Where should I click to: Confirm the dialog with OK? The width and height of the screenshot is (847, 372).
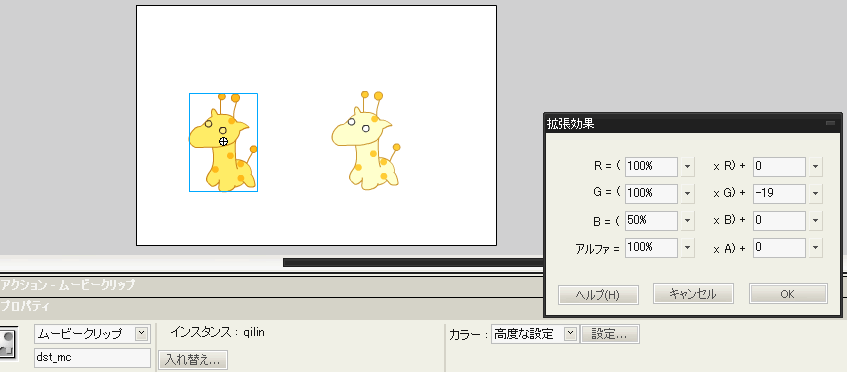(x=788, y=294)
